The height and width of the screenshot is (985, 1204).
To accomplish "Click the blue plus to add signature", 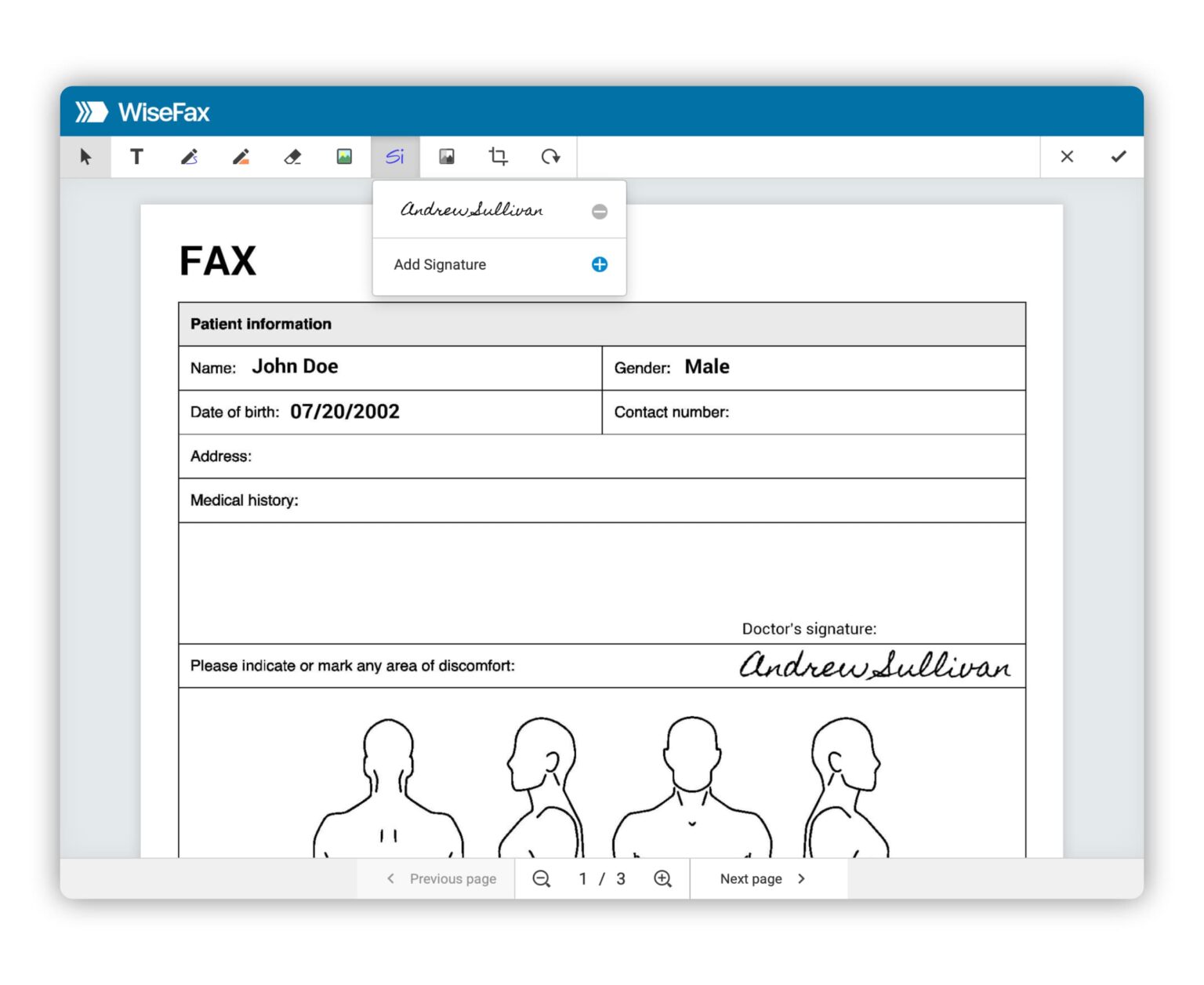I will tap(600, 265).
